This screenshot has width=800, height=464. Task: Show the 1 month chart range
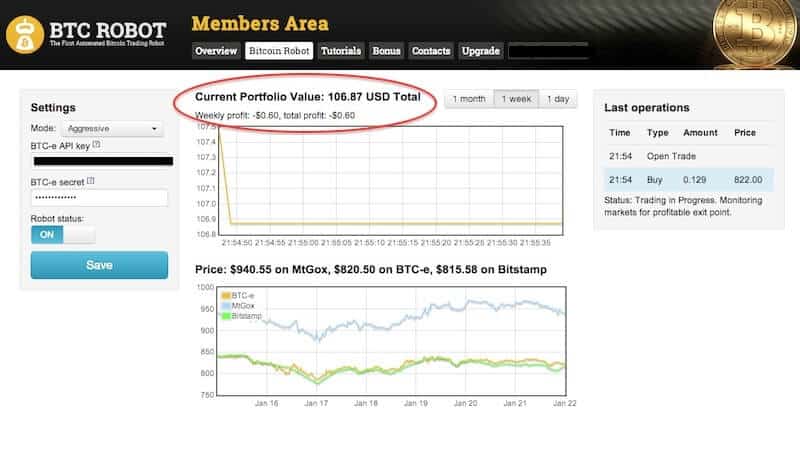[x=469, y=99]
